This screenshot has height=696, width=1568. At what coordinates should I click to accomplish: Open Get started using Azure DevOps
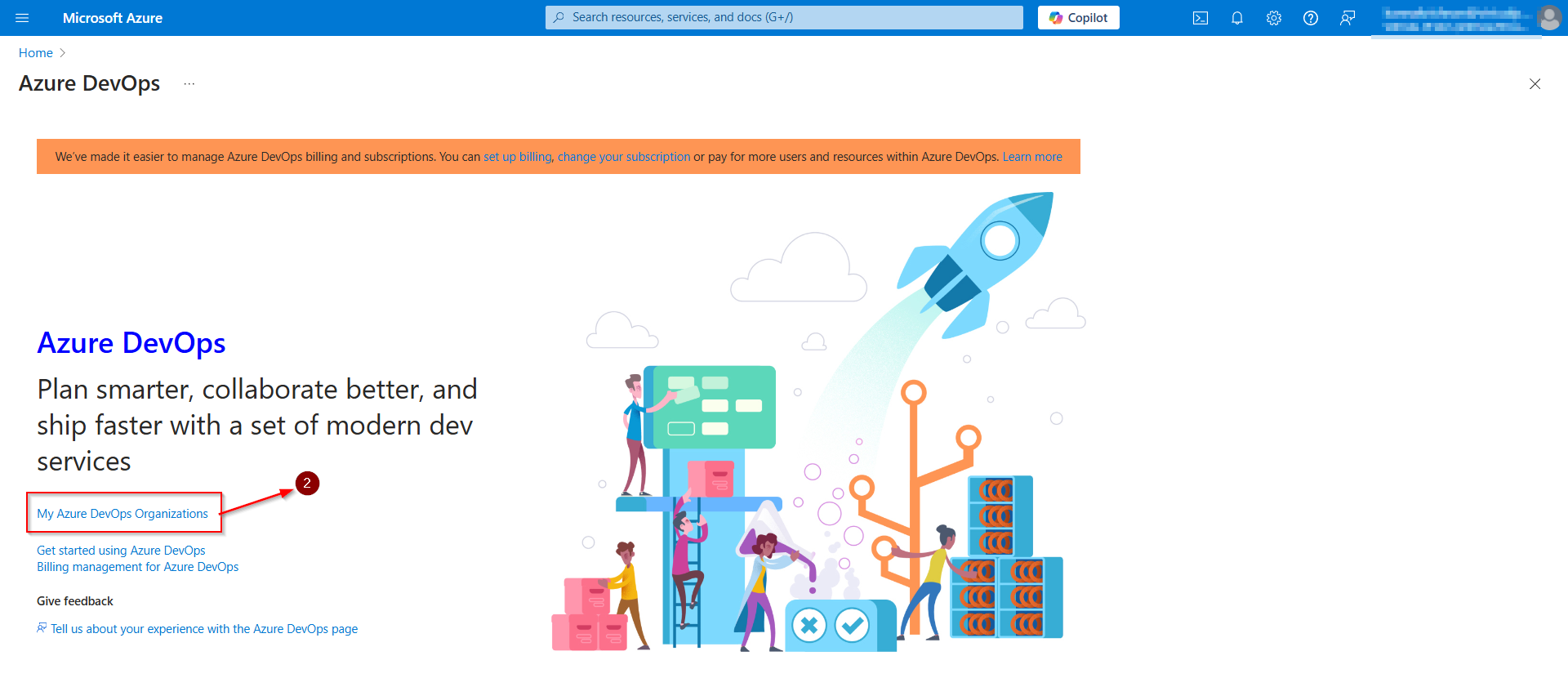click(121, 551)
